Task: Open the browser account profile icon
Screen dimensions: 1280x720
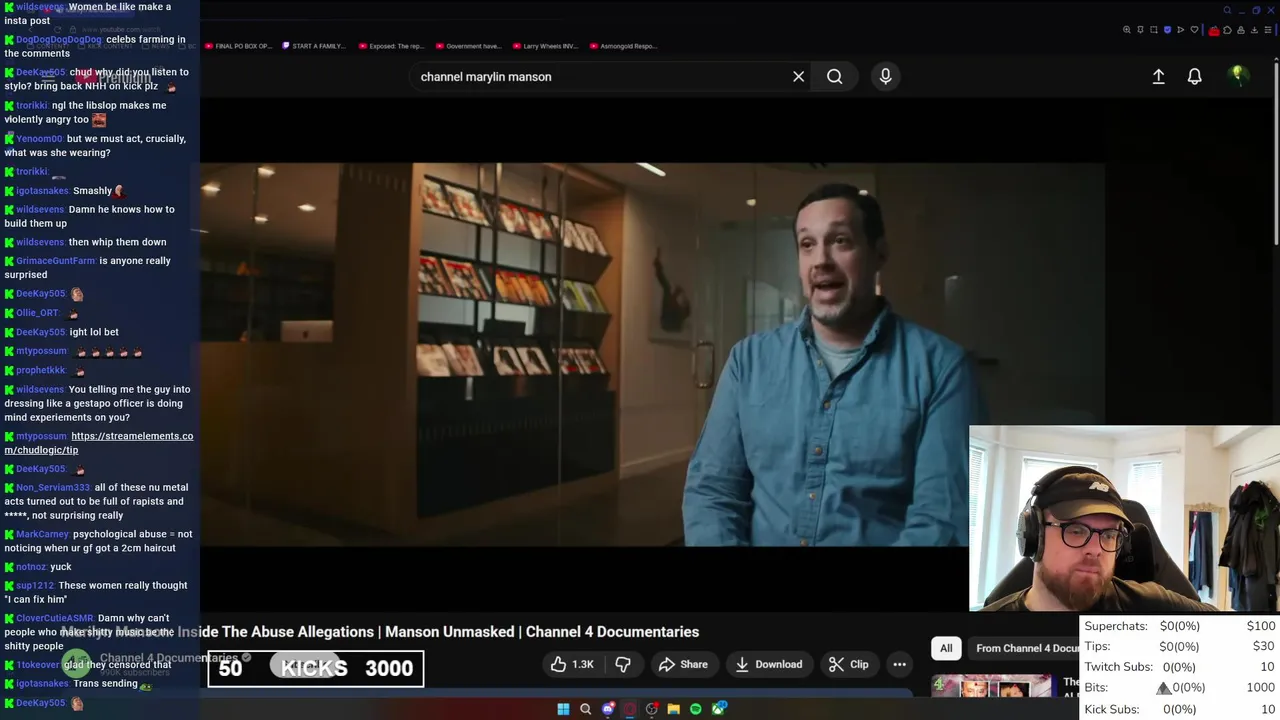Action: [x=1241, y=30]
